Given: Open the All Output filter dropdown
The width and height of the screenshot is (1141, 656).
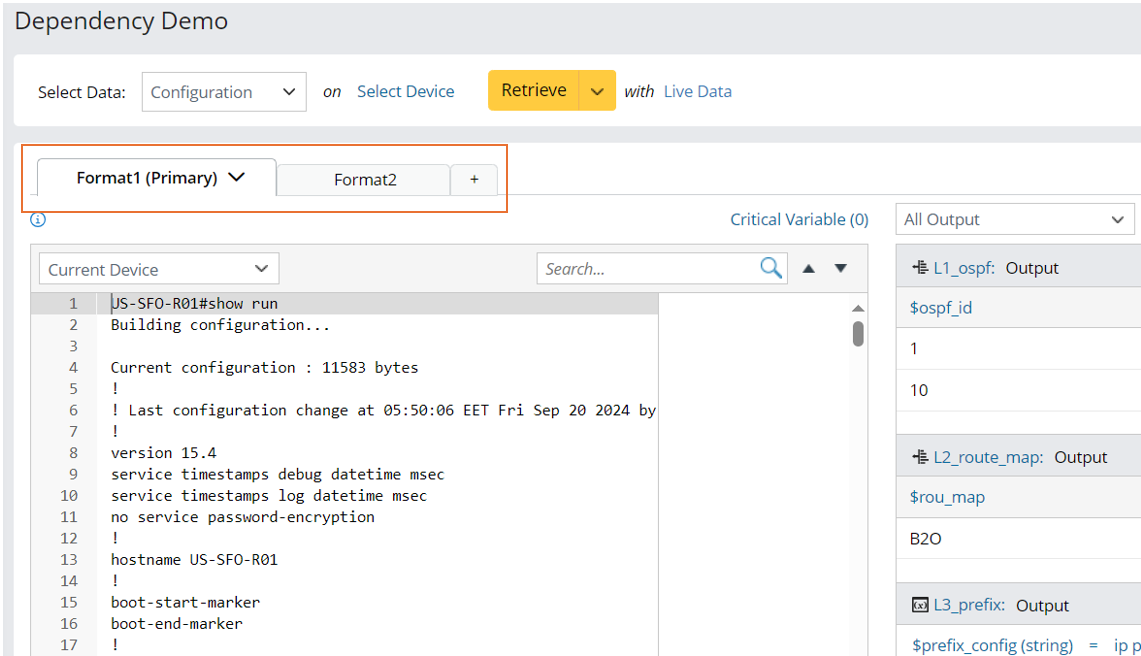Looking at the screenshot, I should (x=1015, y=220).
